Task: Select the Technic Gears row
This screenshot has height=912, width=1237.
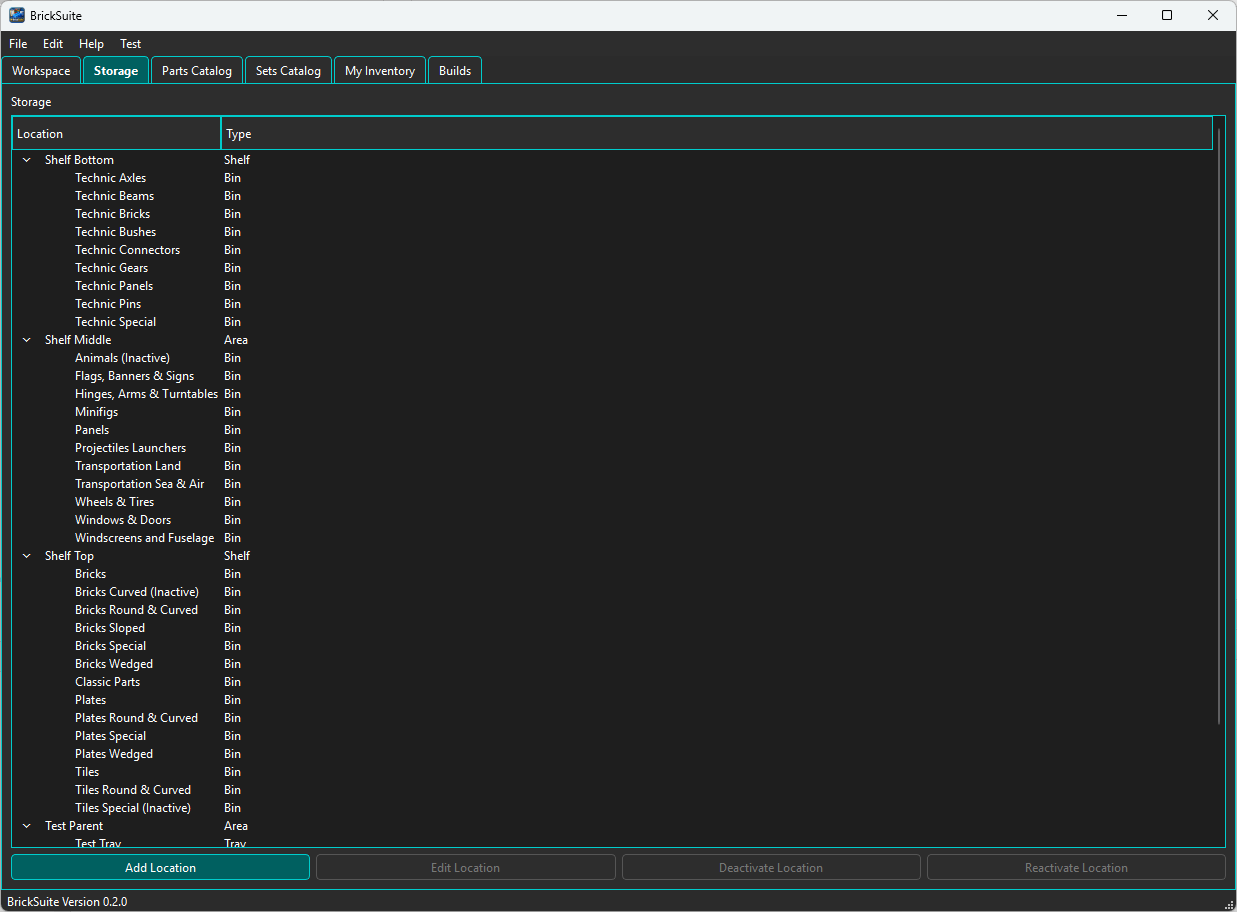Action: (613, 268)
